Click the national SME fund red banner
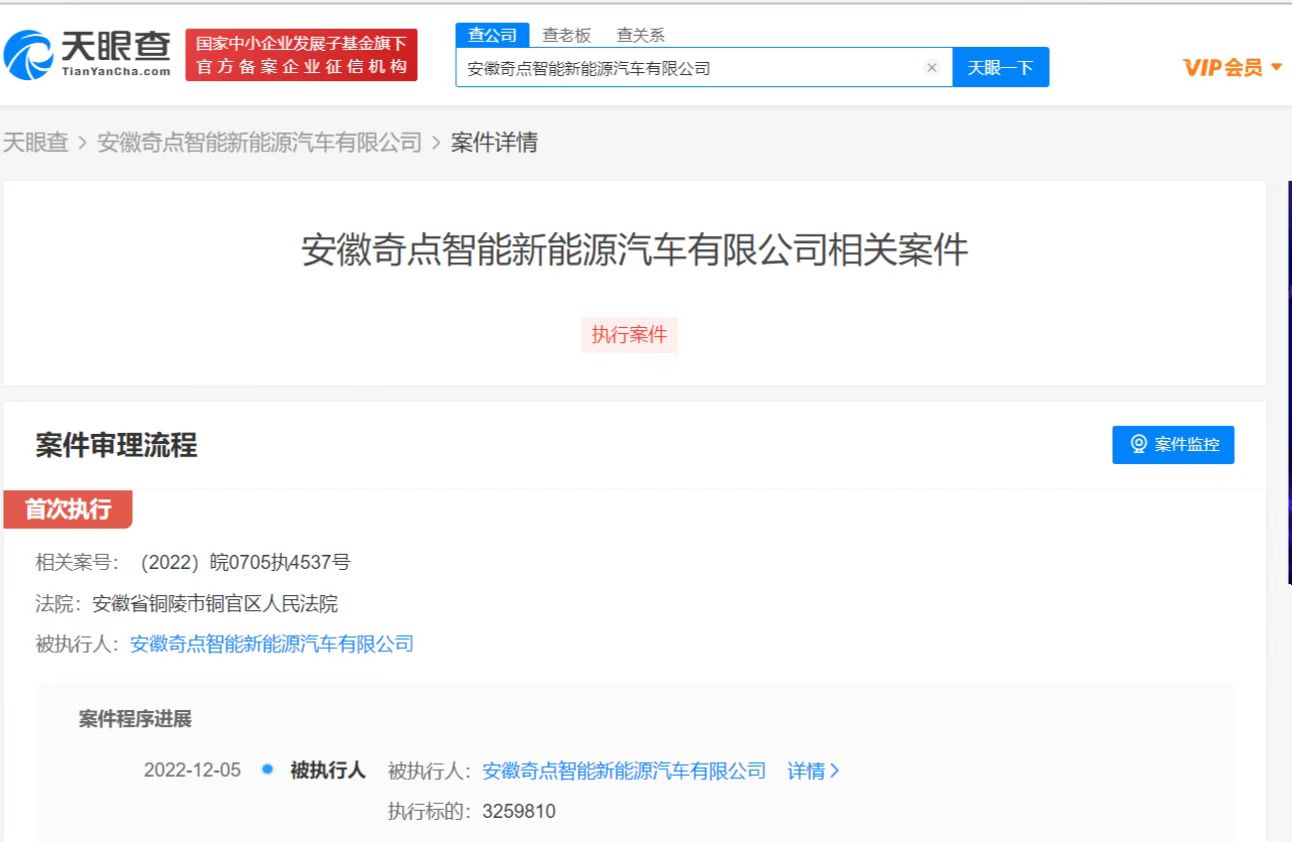The image size is (1292, 842). pos(302,55)
